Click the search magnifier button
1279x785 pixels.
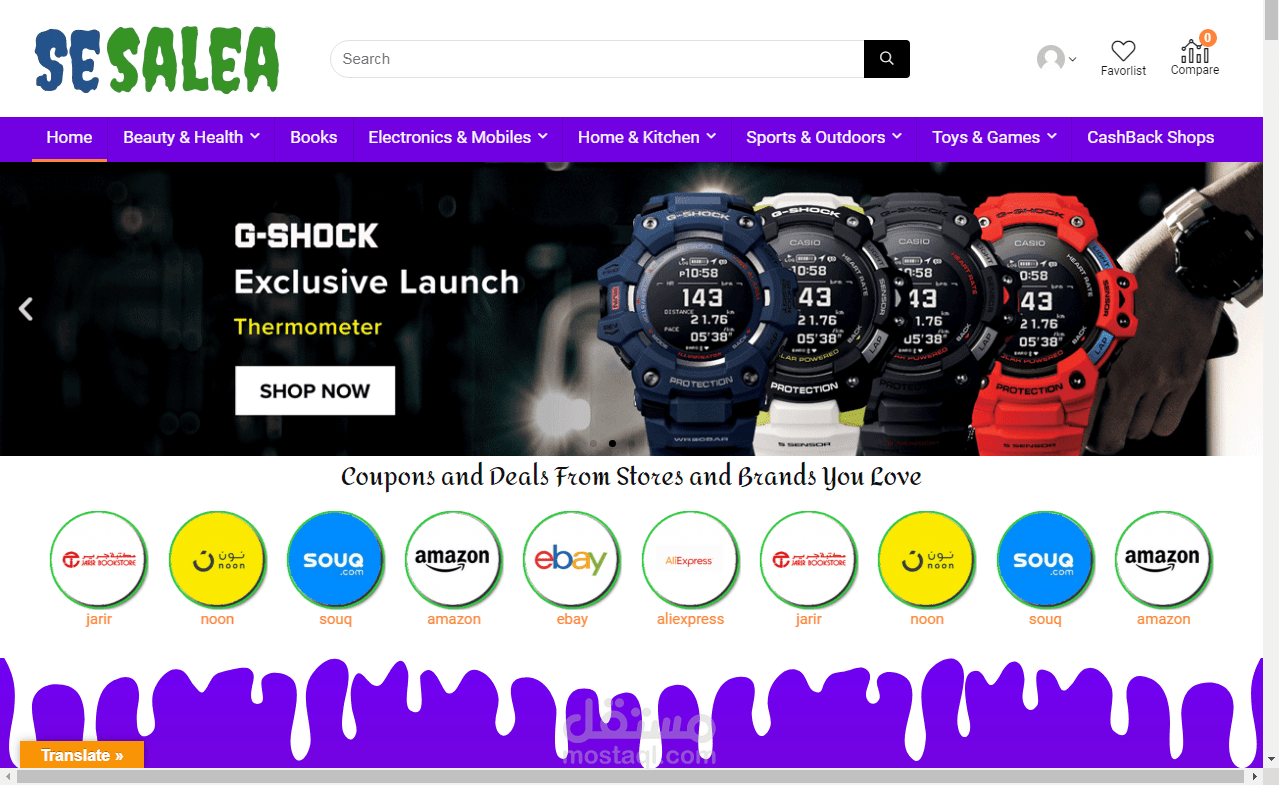pos(886,59)
